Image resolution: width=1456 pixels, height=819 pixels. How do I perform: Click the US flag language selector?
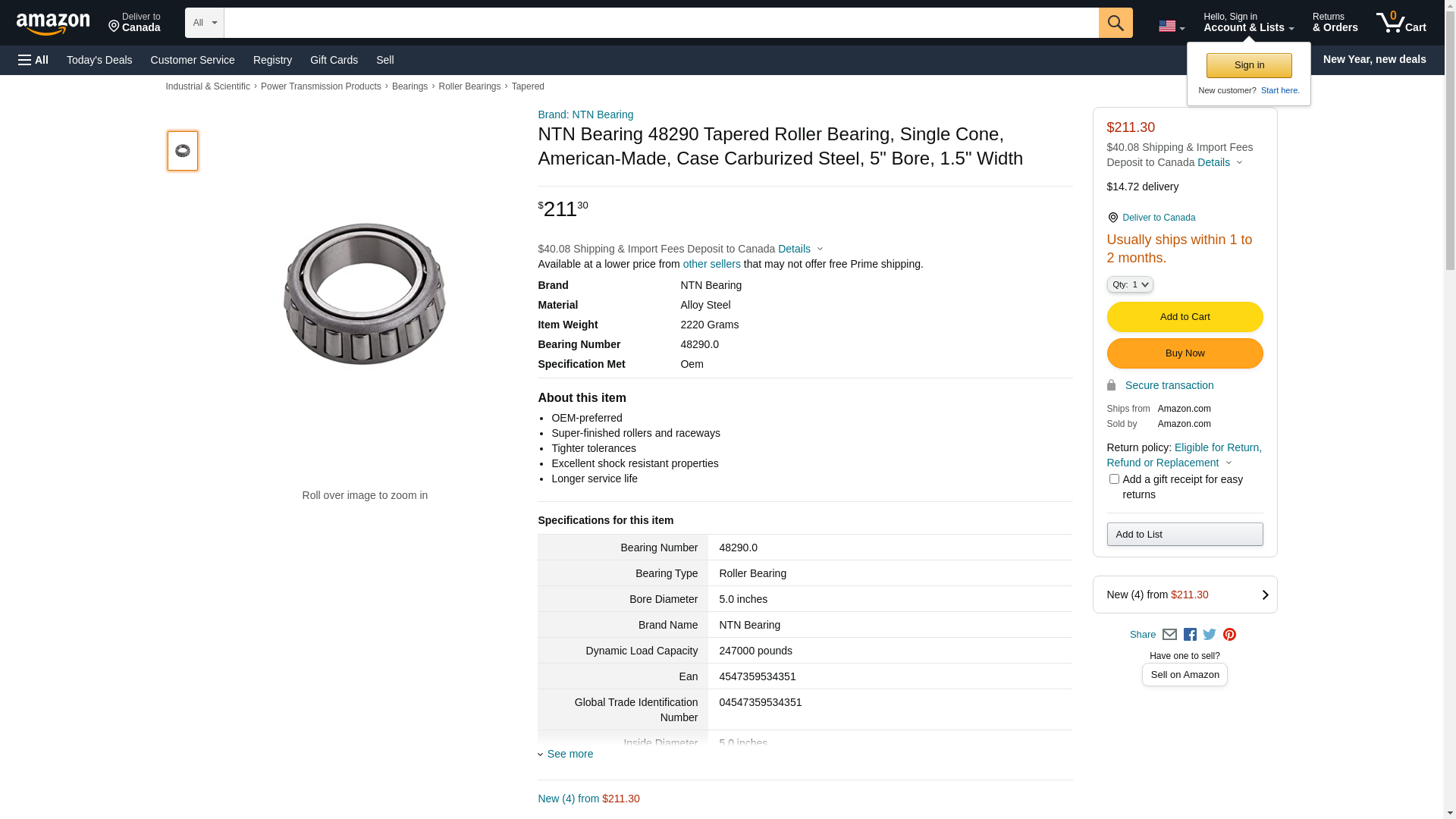pyautogui.click(x=1171, y=27)
